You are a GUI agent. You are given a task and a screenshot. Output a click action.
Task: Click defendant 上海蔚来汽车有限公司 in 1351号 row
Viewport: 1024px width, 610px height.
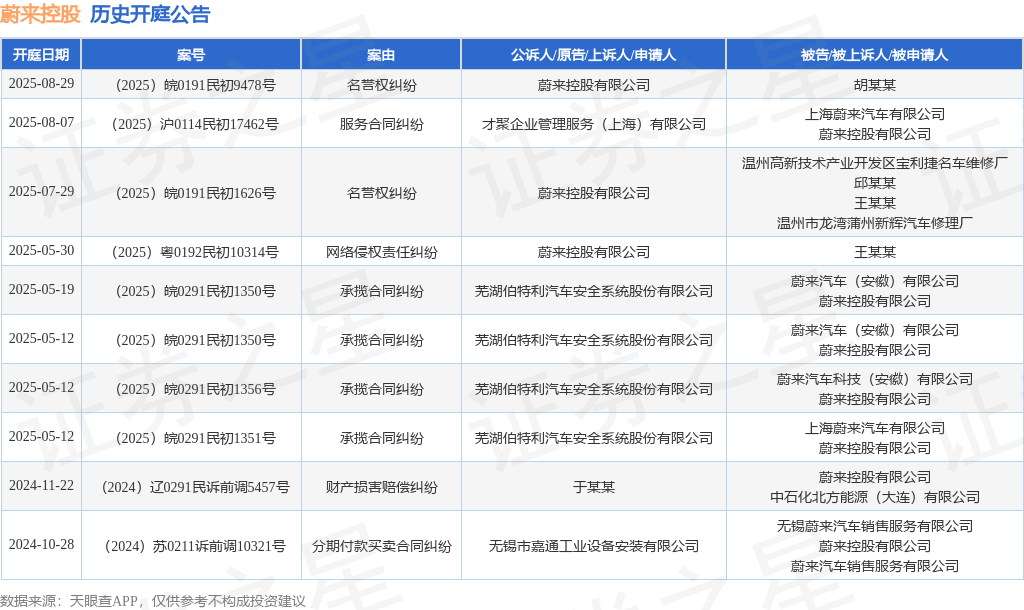(x=874, y=428)
